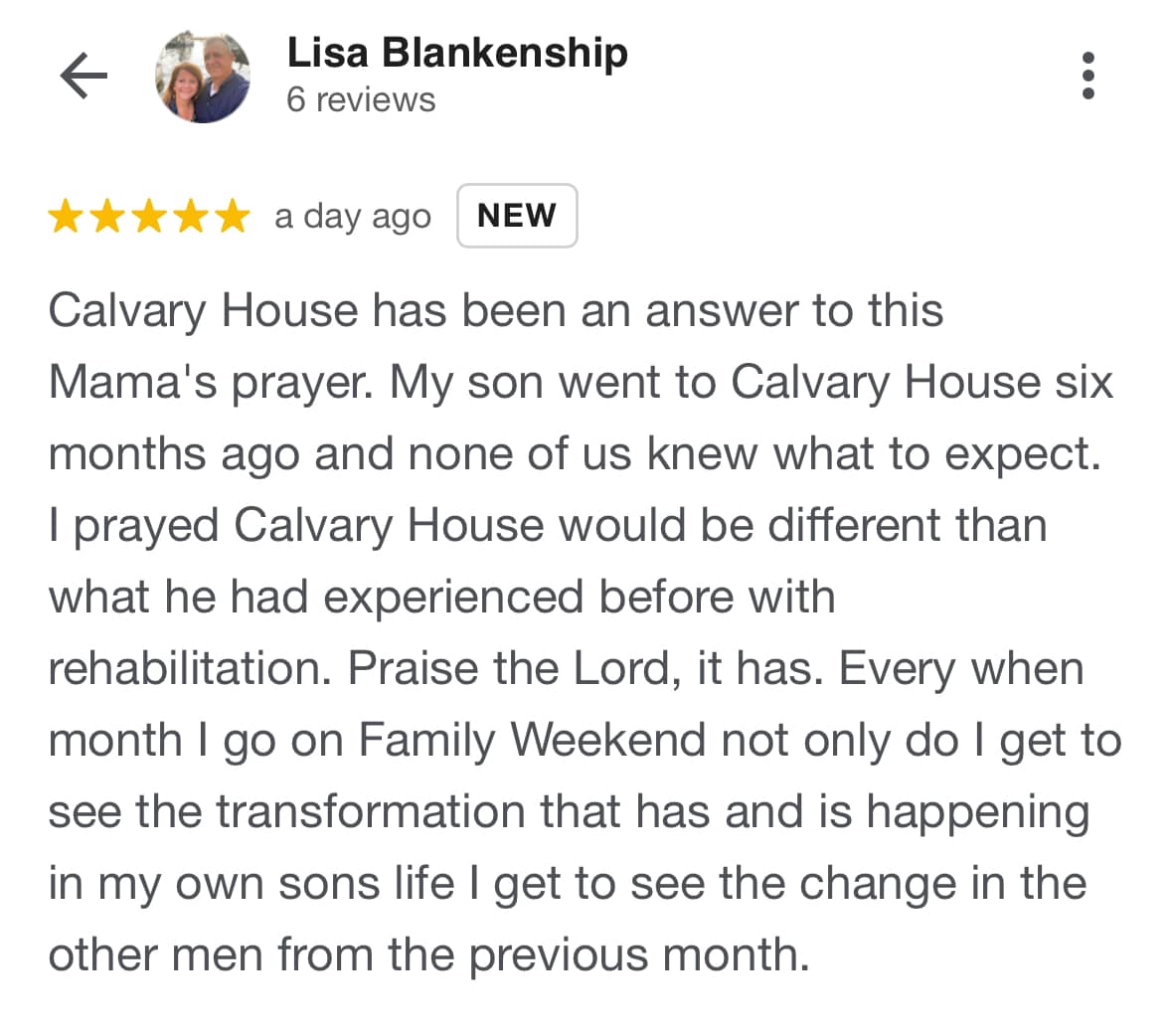Open the three-dot overflow menu

[x=1088, y=76]
